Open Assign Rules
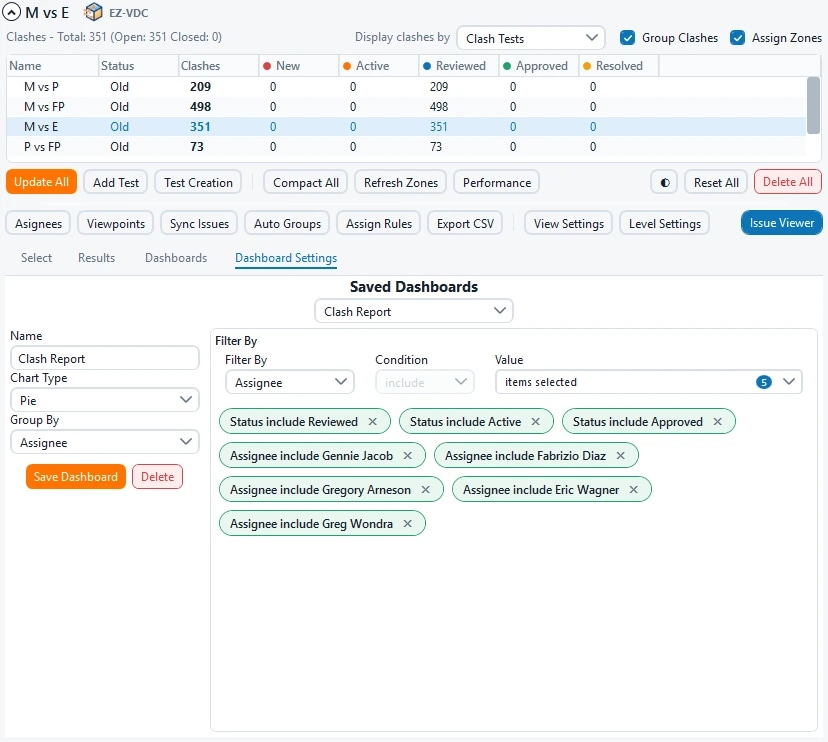This screenshot has width=828, height=742. click(379, 223)
